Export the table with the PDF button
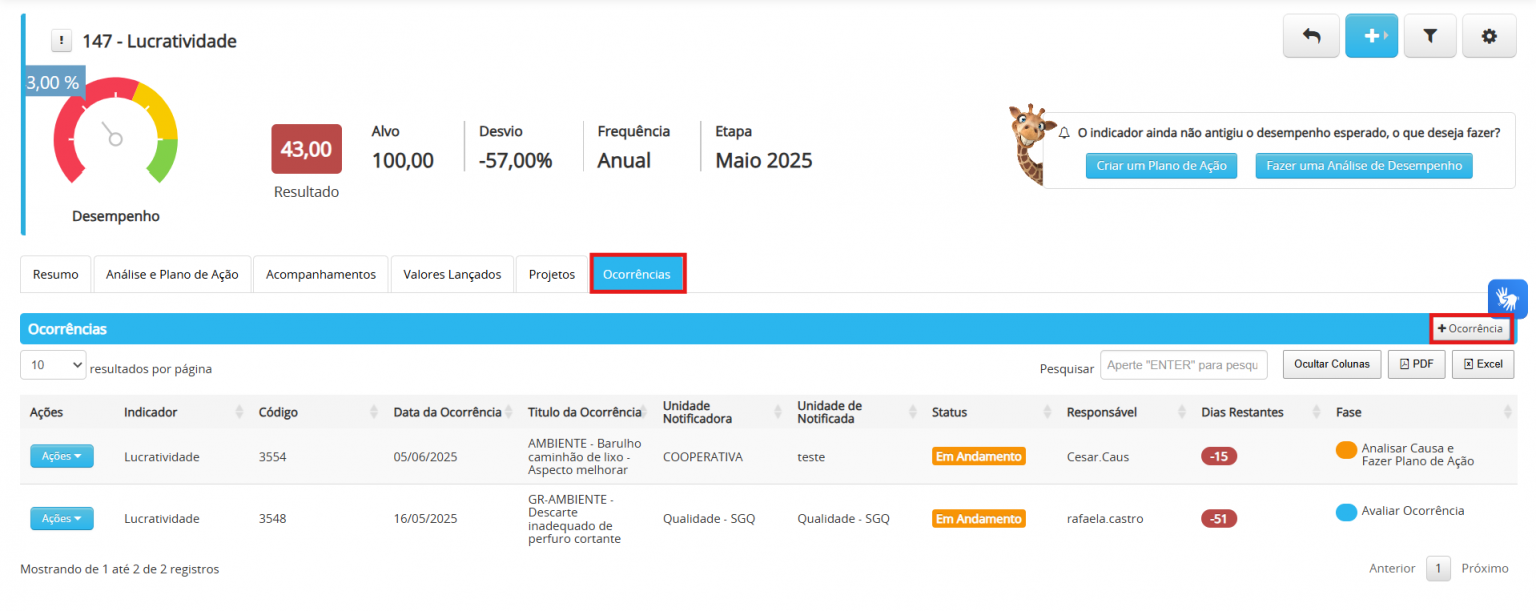Viewport: 1536px width, 611px height. 1417,364
